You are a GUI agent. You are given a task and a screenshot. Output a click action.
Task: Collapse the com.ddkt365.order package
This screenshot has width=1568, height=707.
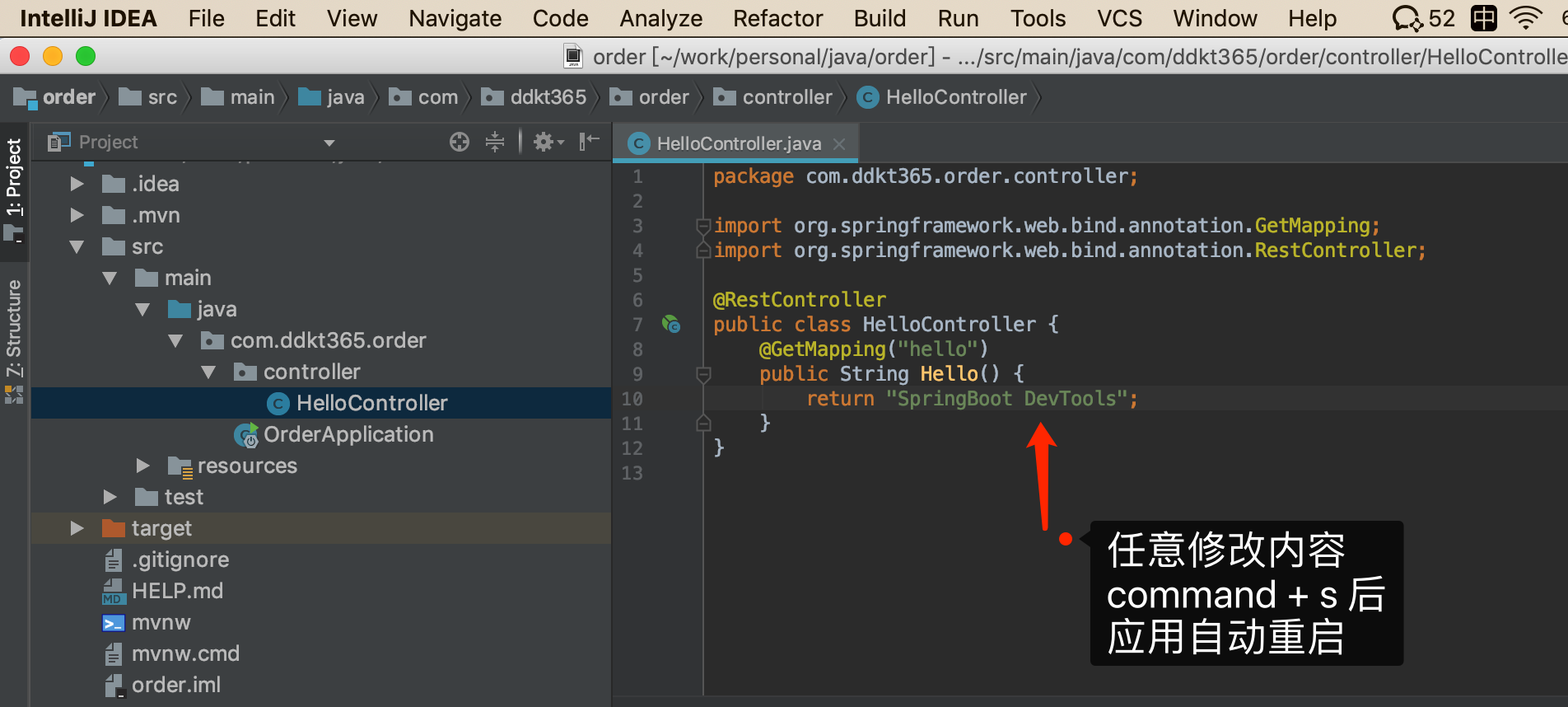(x=175, y=340)
